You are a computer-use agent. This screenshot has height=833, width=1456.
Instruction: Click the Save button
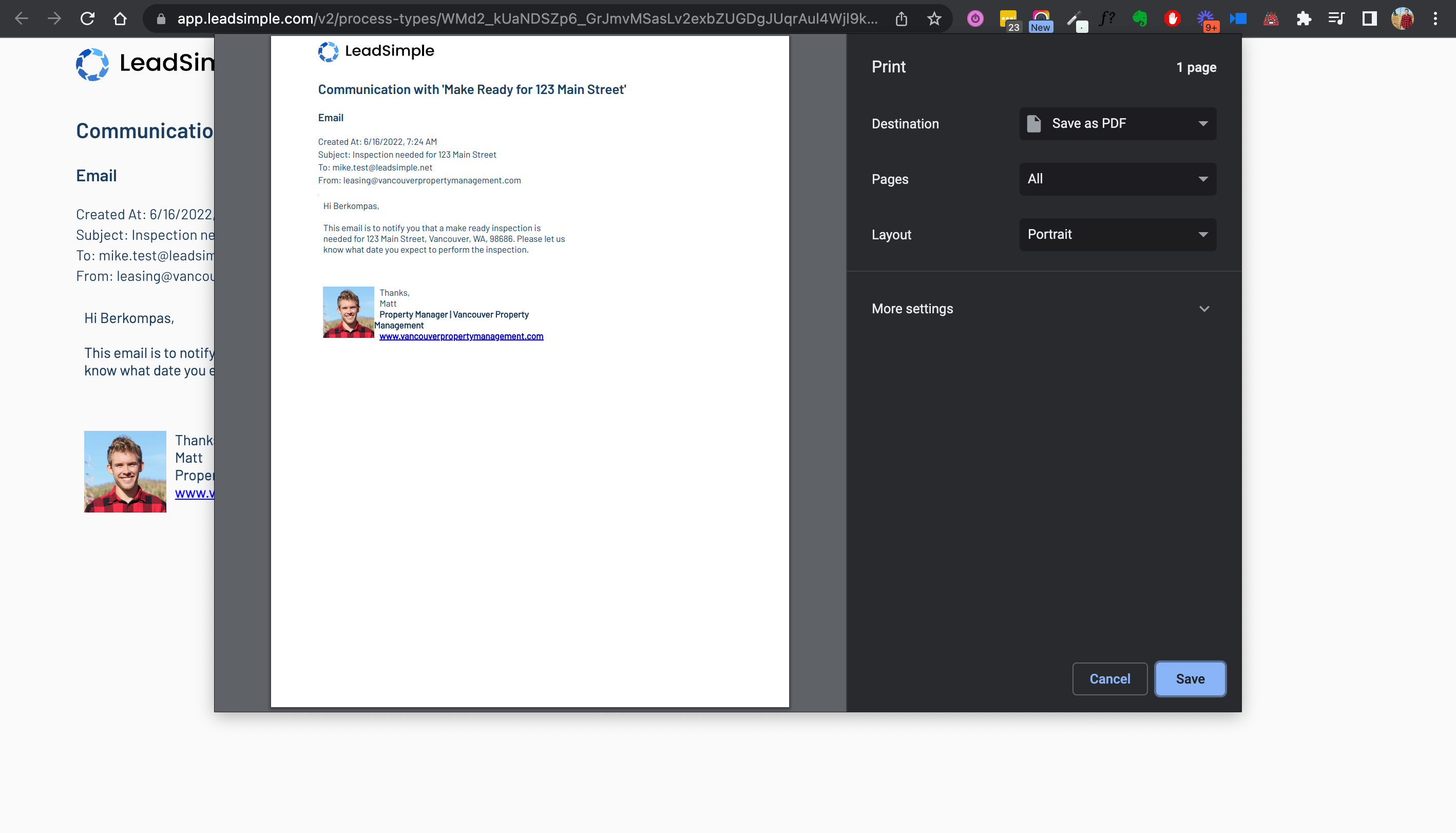pos(1190,679)
